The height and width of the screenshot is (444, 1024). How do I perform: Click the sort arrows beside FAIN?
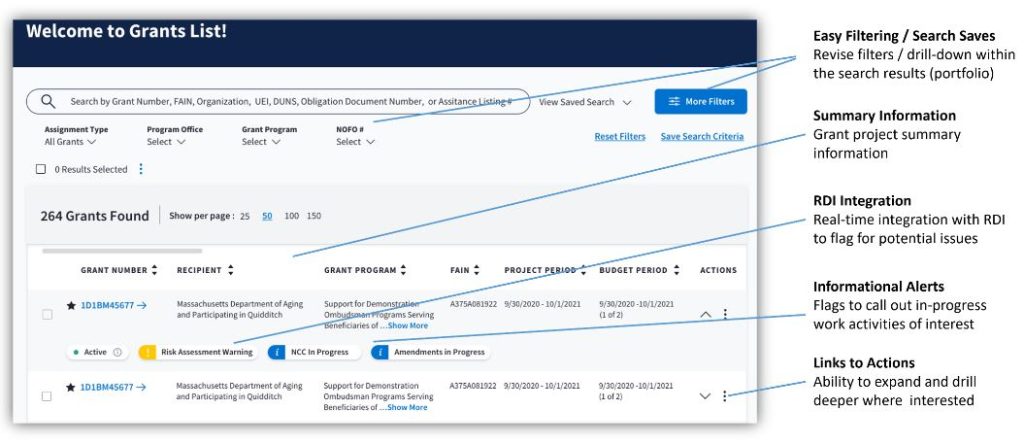[477, 270]
